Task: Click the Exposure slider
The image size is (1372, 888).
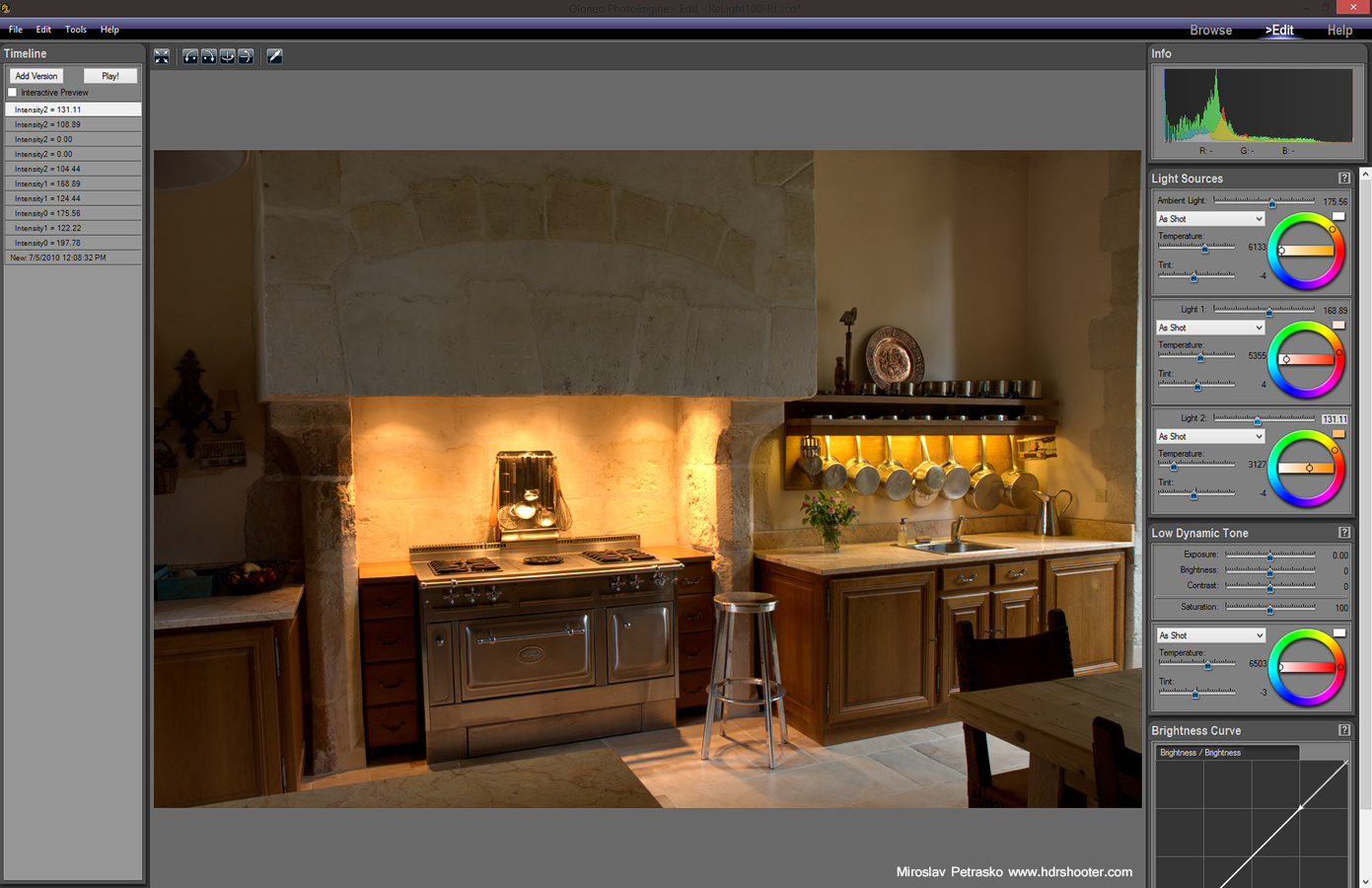Action: point(1270,555)
